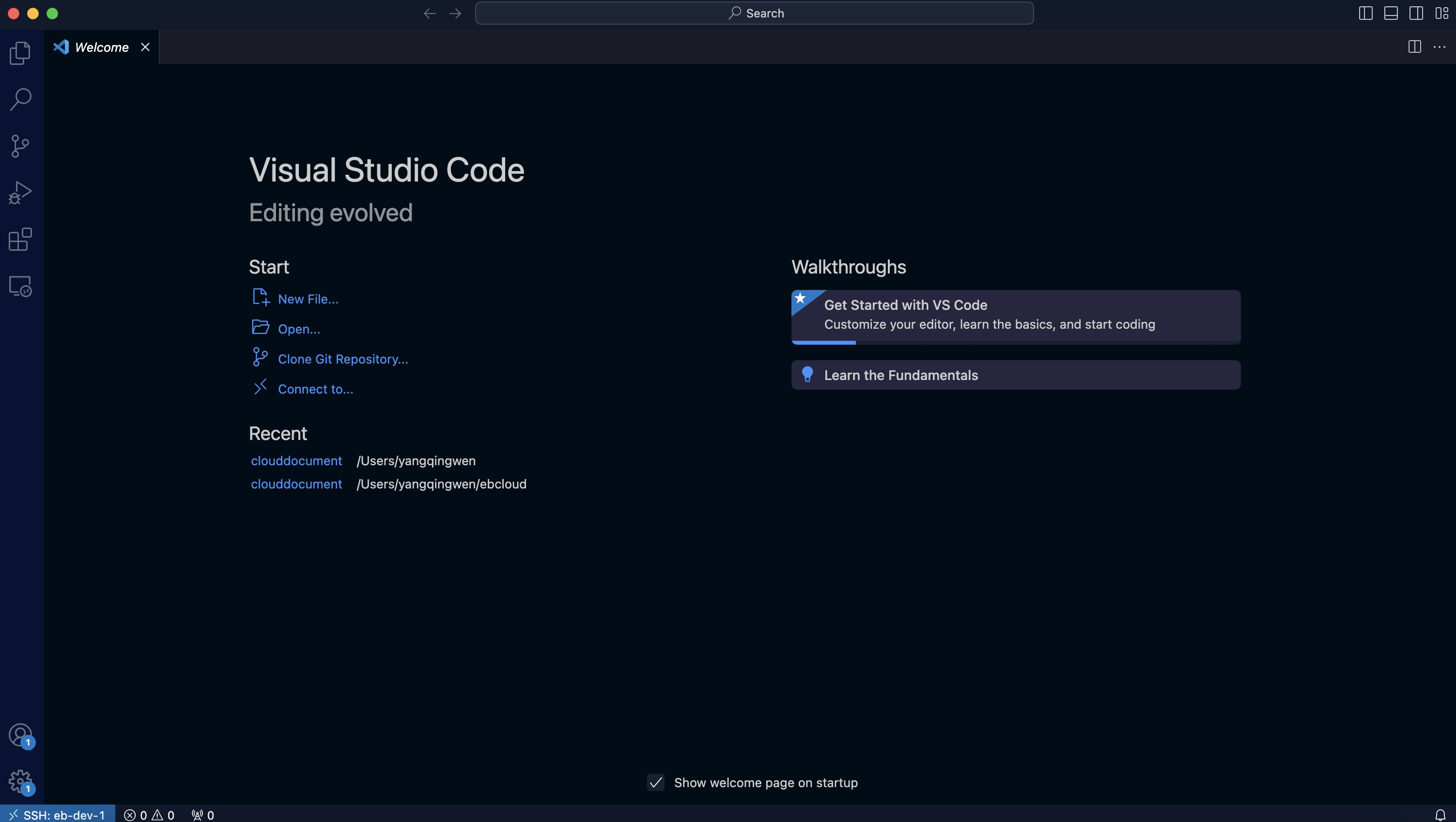Toggle the bottom panel layout button
The width and height of the screenshot is (1456, 822).
1391,13
